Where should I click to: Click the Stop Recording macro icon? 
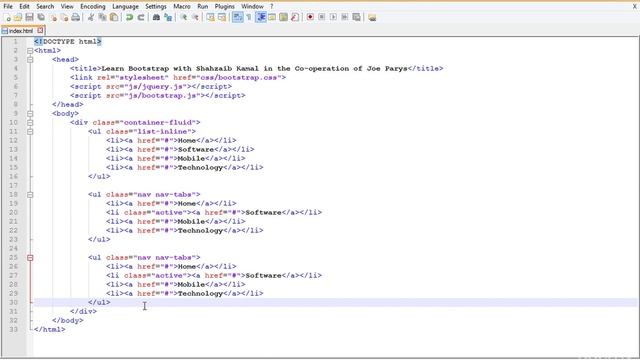coord(322,17)
